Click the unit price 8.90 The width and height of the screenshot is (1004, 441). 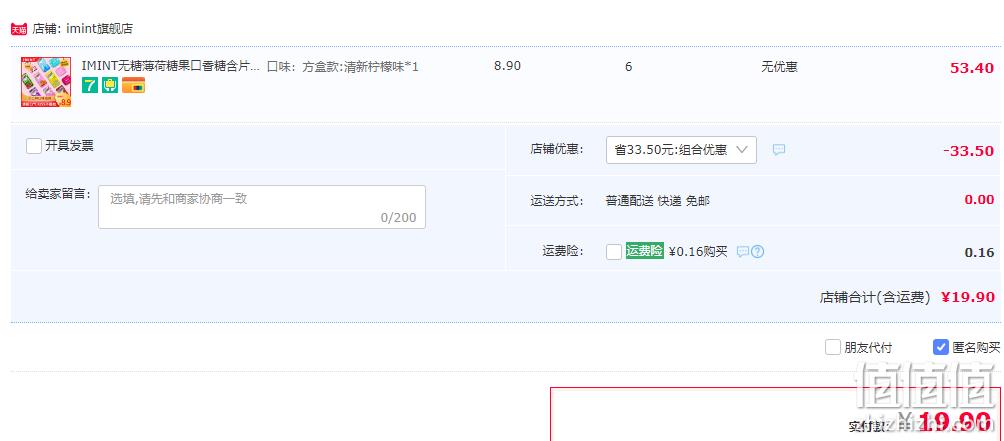507,66
